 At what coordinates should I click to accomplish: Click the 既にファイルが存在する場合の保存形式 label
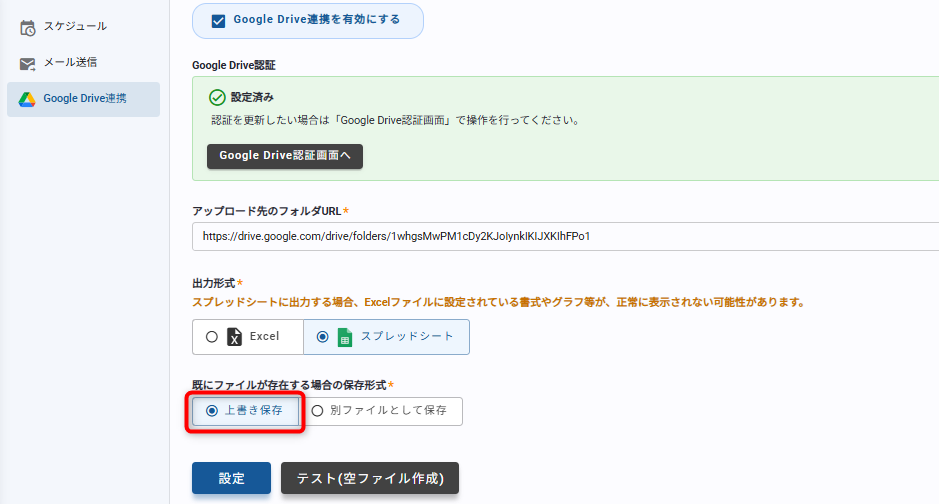tap(289, 385)
